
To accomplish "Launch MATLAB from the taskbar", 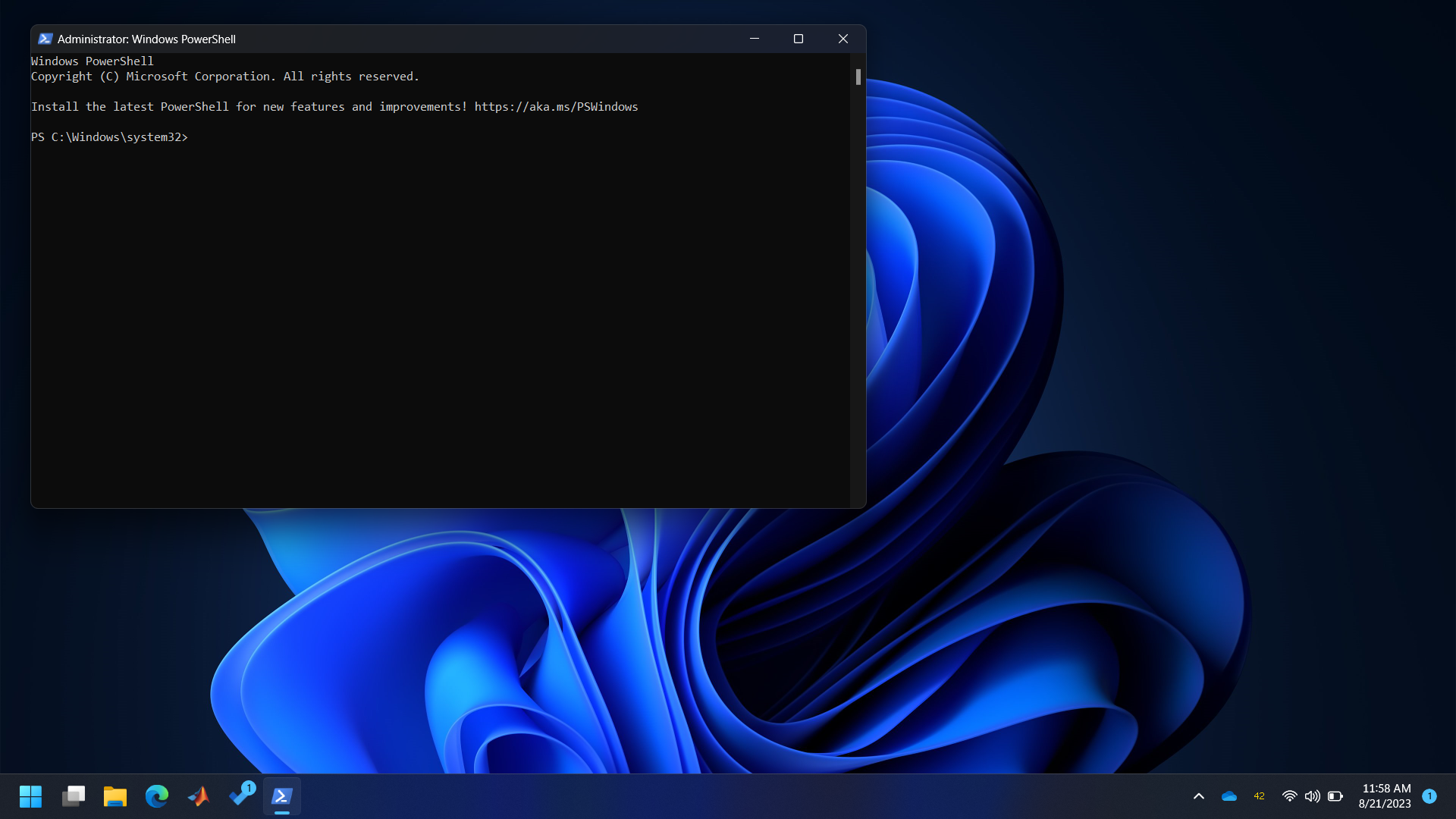I will click(199, 796).
